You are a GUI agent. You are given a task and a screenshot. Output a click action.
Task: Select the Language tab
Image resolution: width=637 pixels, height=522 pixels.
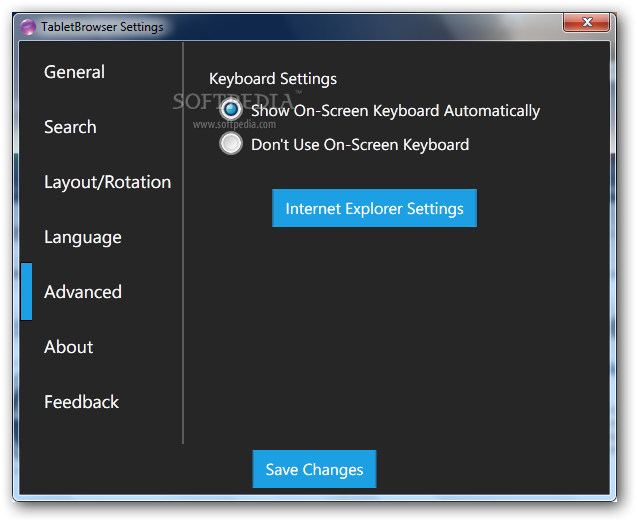pyautogui.click(x=83, y=237)
